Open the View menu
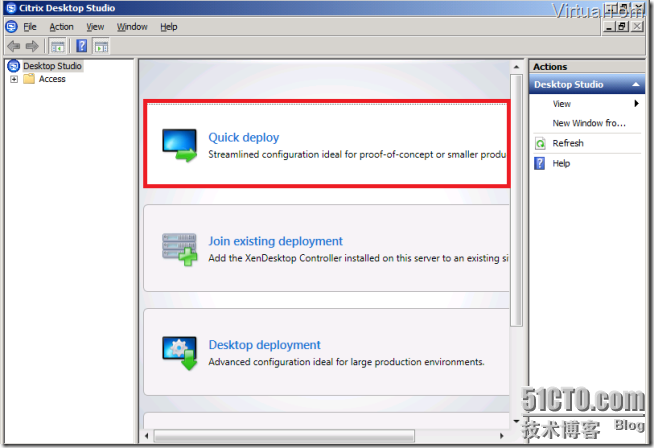Viewport: 654px width, 448px height. tap(95, 27)
